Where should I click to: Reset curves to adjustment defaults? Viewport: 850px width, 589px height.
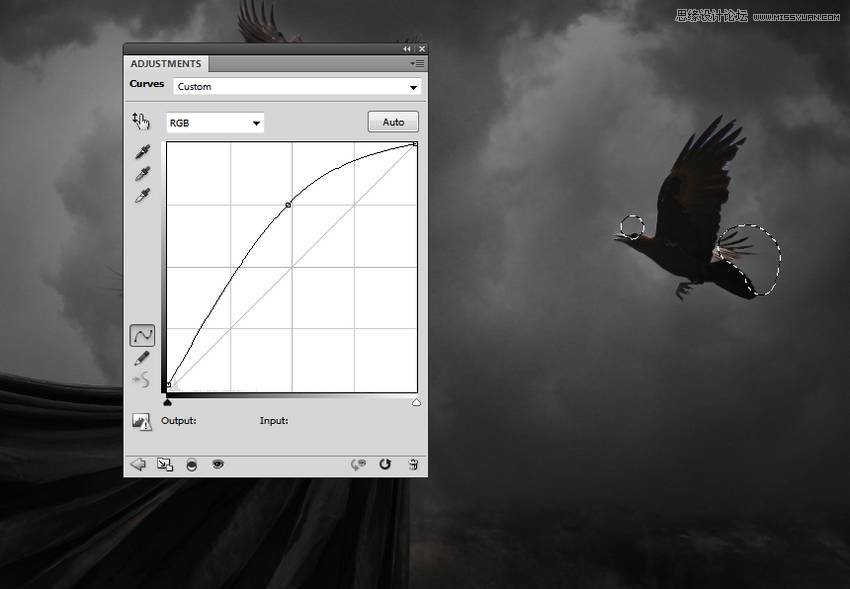(x=385, y=464)
